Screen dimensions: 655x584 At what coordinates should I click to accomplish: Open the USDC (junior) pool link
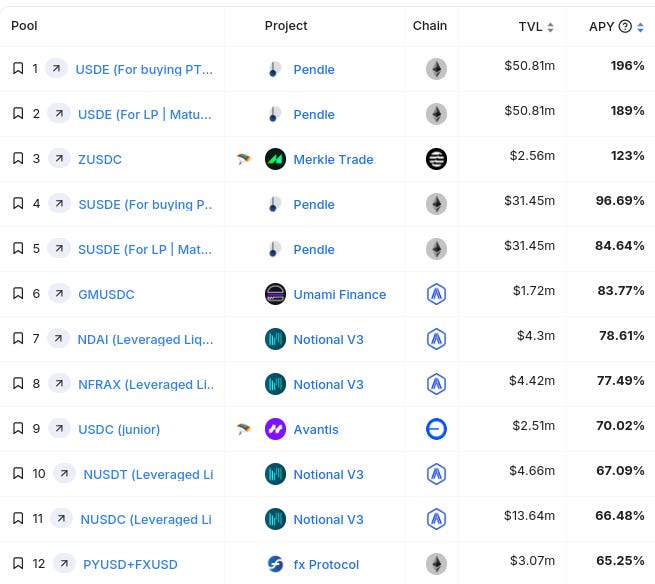[x=119, y=429]
